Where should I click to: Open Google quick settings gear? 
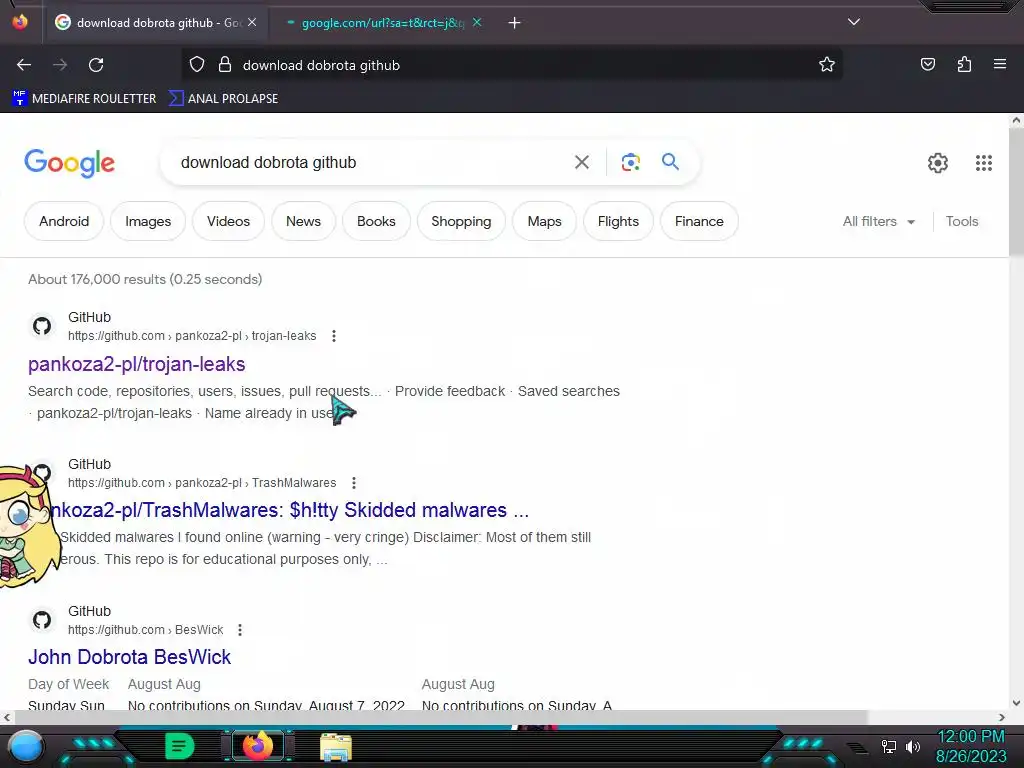click(938, 163)
